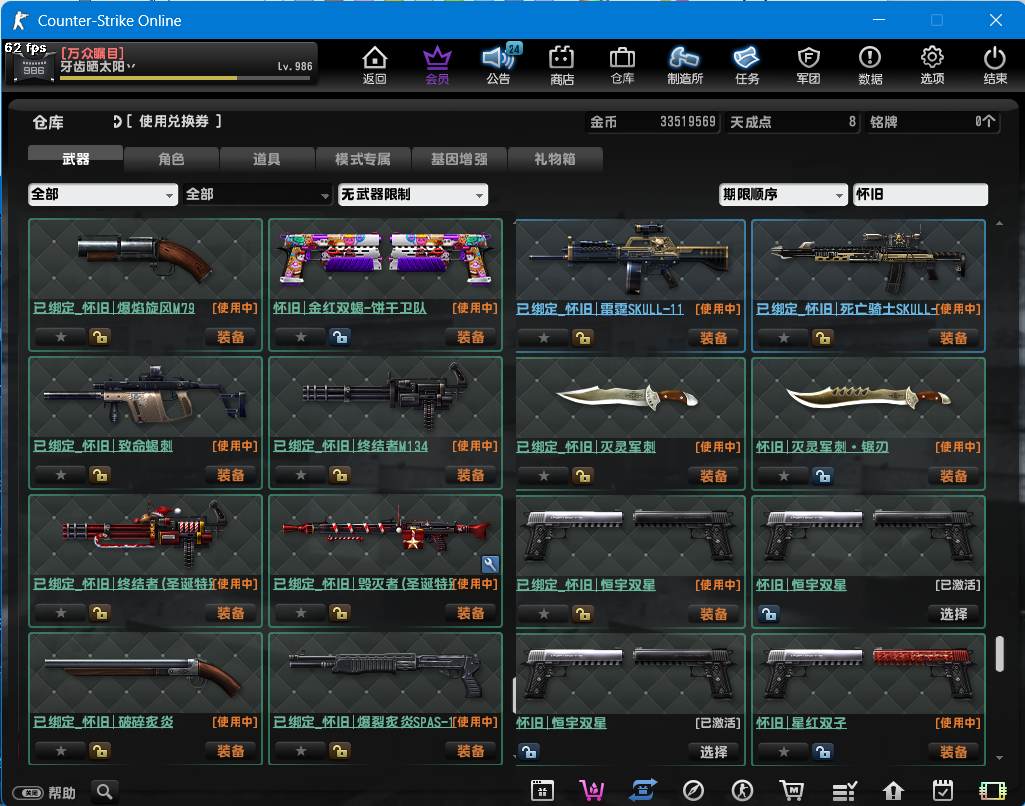Screen dimensions: 1025x806
Task: Expand the 无武器限制 dropdown
Action: tap(412, 194)
